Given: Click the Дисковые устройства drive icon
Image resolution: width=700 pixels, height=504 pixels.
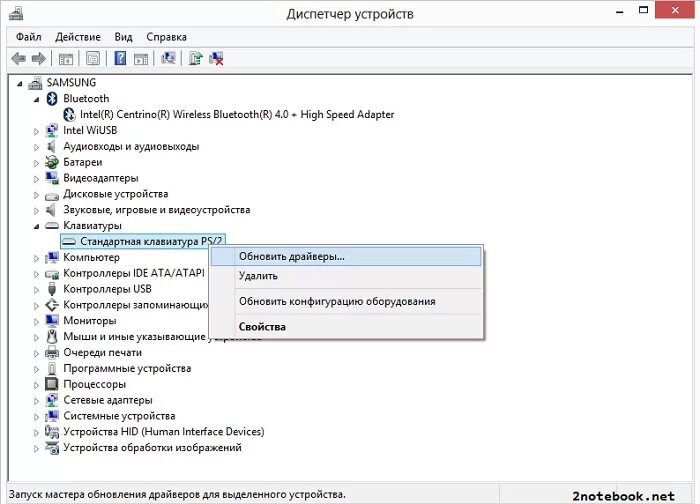Looking at the screenshot, I should point(52,195).
